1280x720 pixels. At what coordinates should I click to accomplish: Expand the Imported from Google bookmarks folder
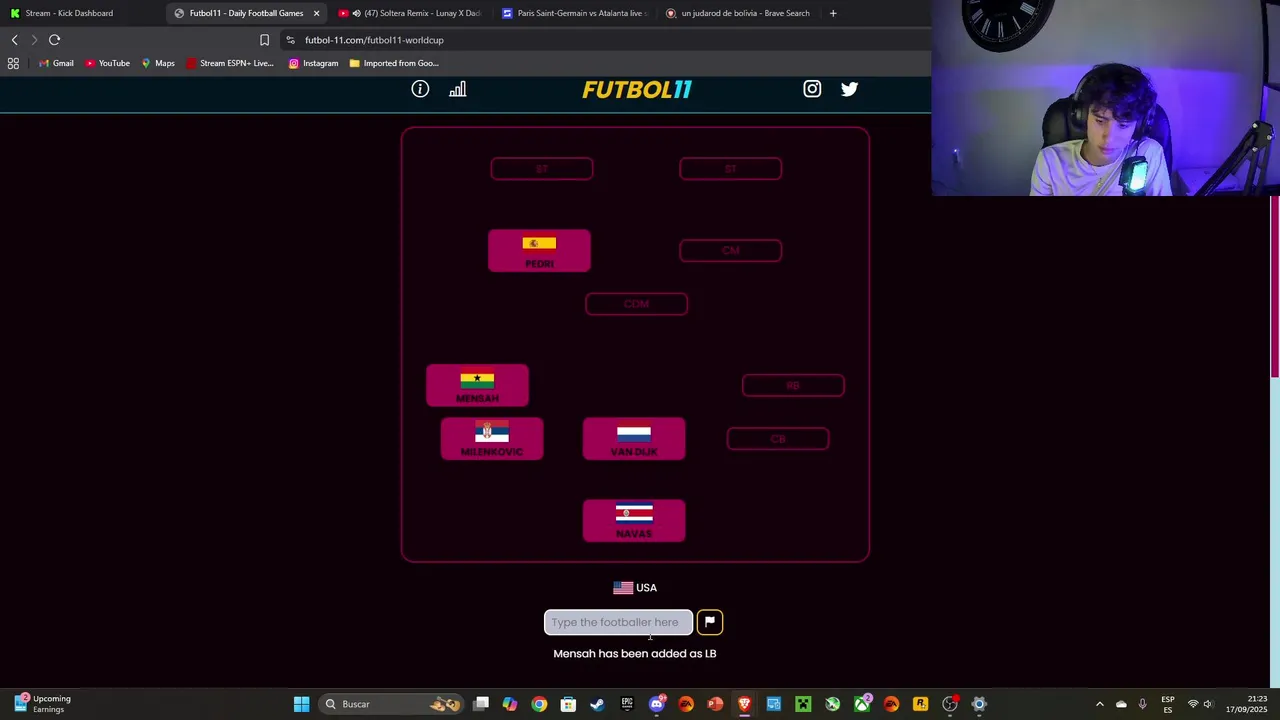click(394, 63)
